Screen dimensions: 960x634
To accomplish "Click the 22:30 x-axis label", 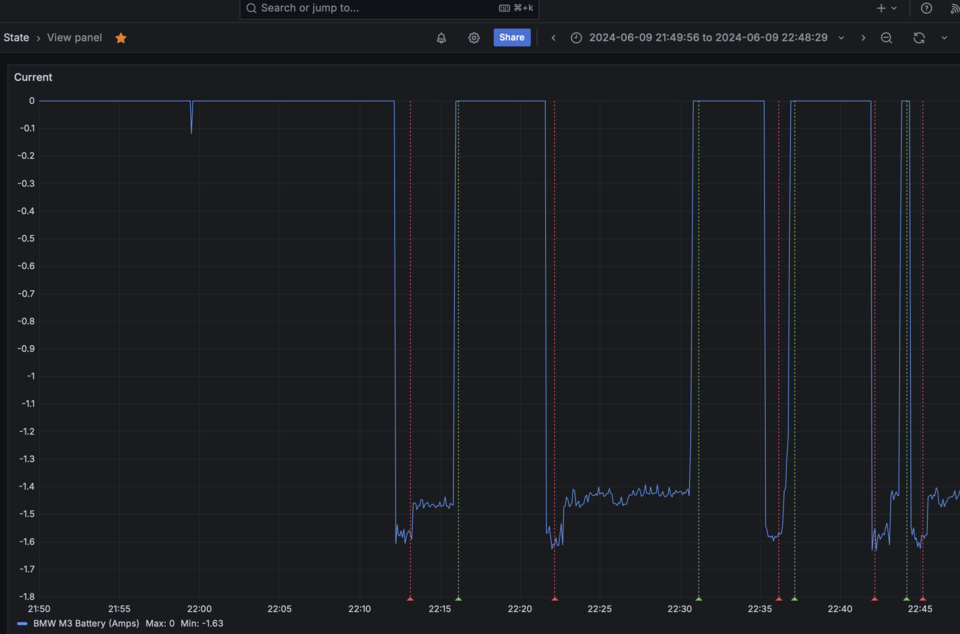I will 680,609.
